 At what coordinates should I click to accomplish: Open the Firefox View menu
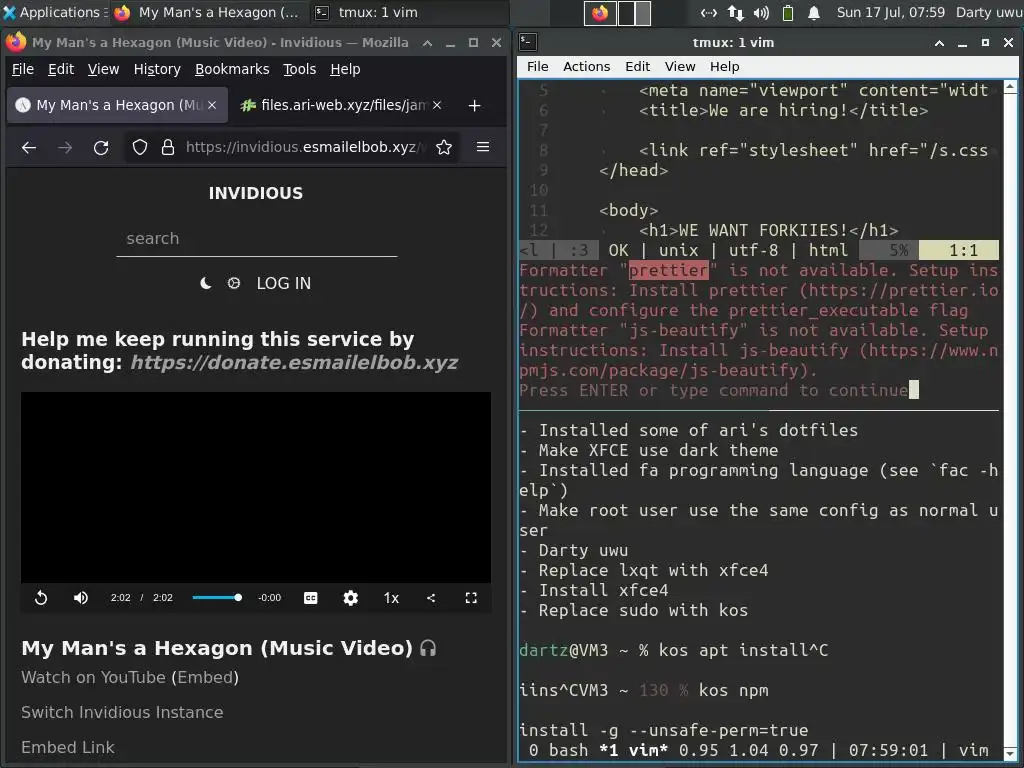pyautogui.click(x=103, y=69)
